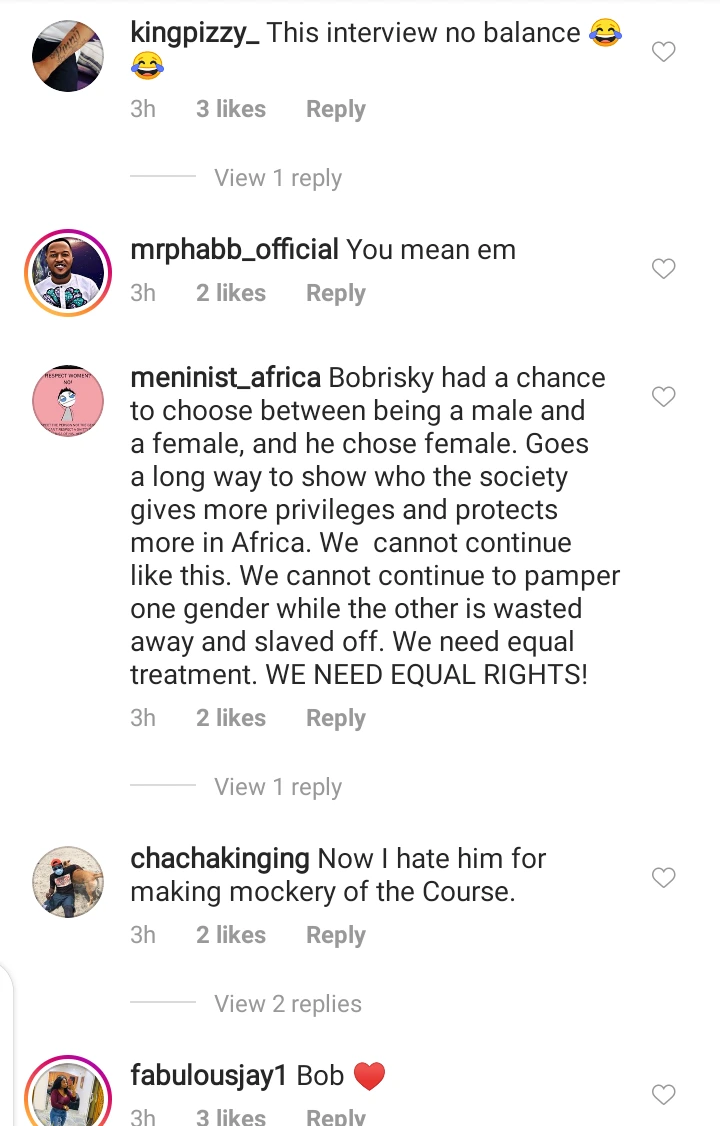
Task: Heart the chachakinging comment
Action: 664,877
